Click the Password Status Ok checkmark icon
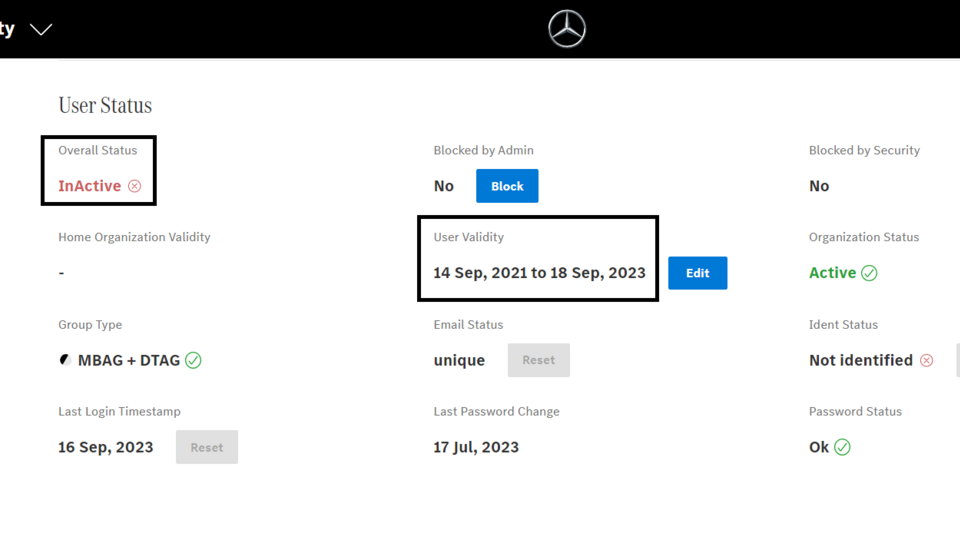960x540 pixels. tap(842, 447)
